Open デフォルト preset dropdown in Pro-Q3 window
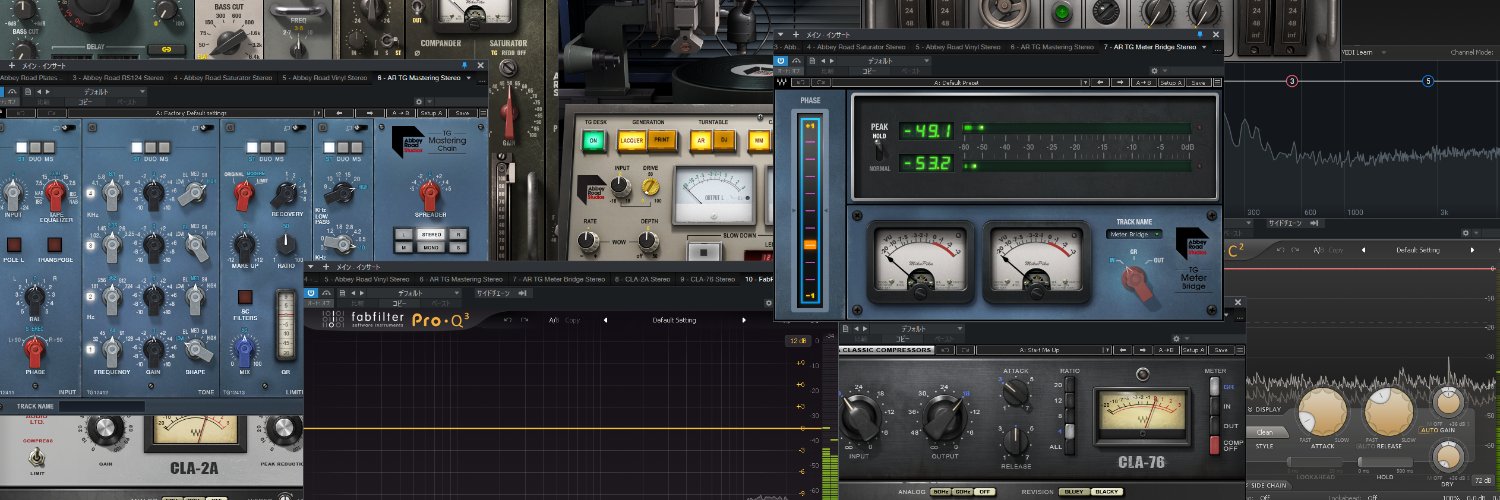Viewport: 1500px width, 500px height. [413, 293]
